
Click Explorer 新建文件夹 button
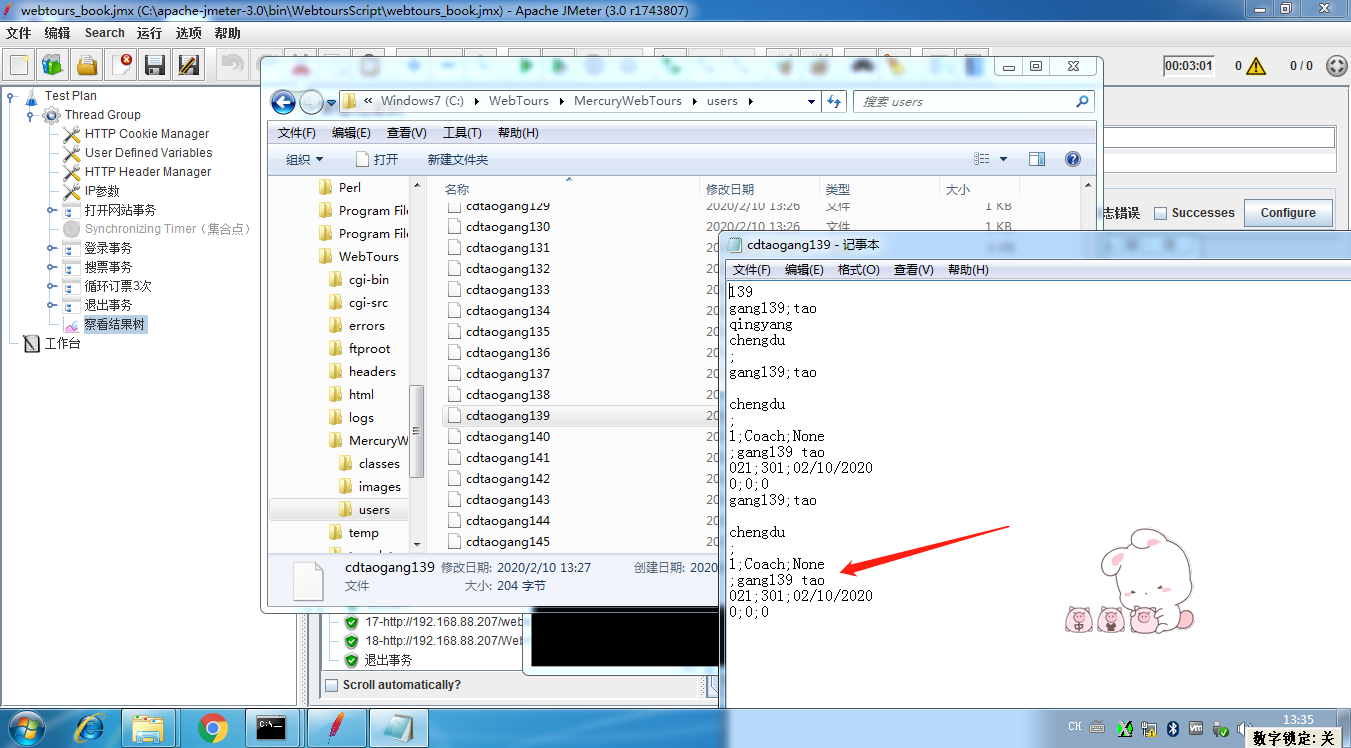[457, 160]
